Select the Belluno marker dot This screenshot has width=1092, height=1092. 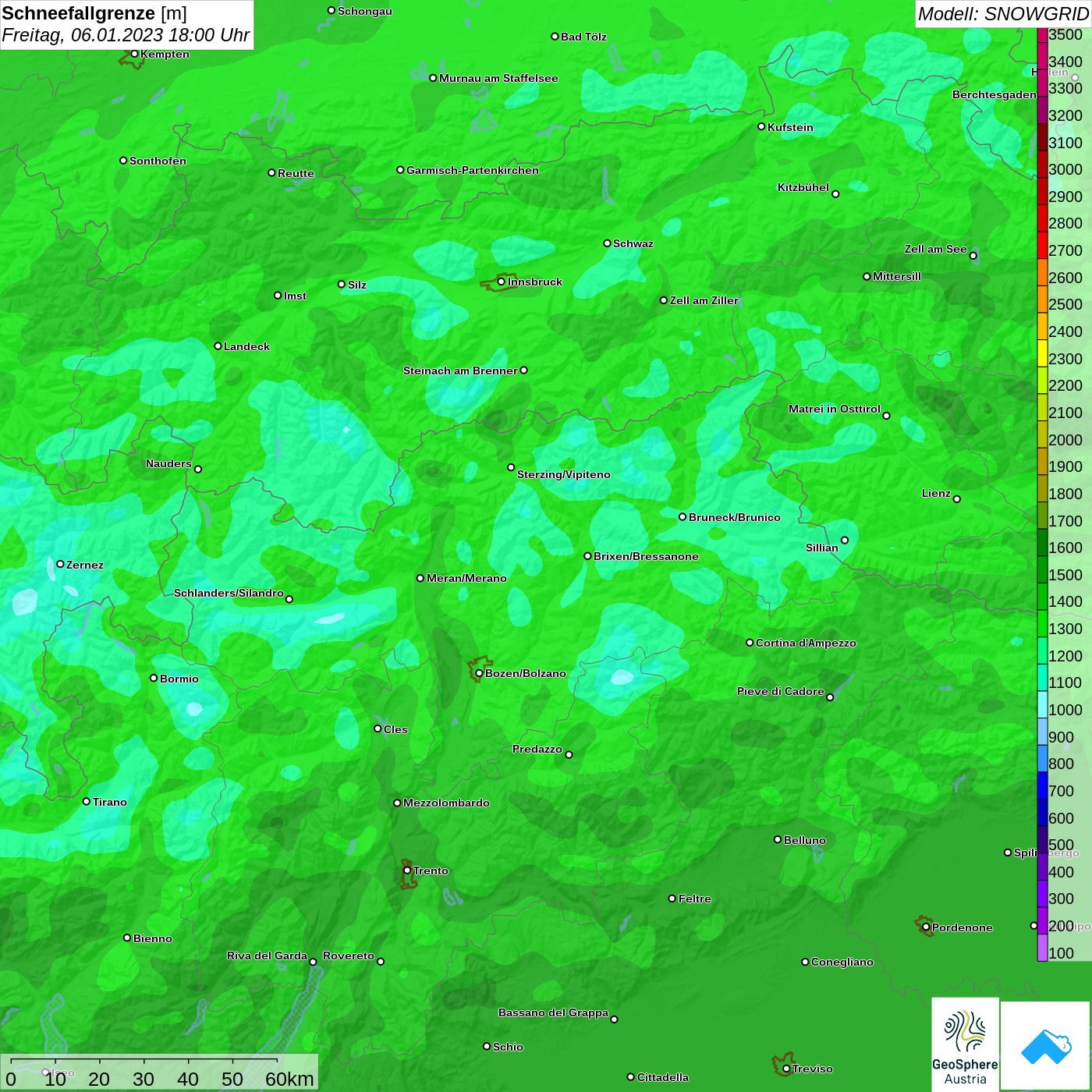coord(778,839)
